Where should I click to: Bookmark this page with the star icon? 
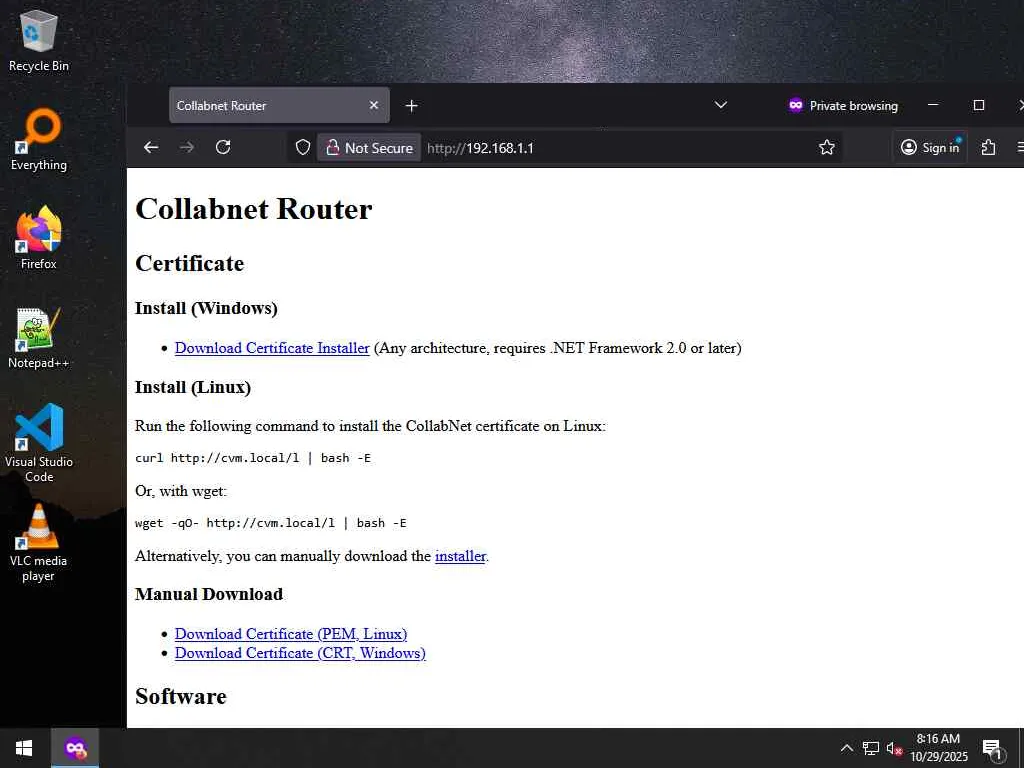point(827,148)
